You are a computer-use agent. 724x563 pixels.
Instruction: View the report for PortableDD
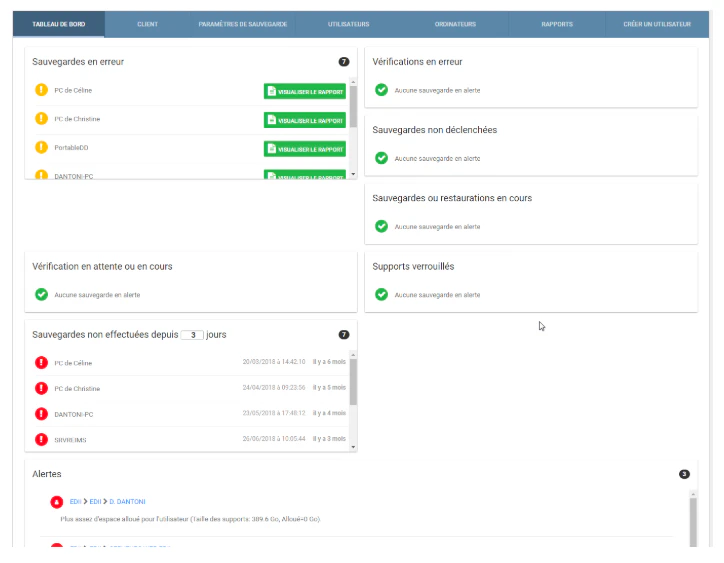point(305,149)
